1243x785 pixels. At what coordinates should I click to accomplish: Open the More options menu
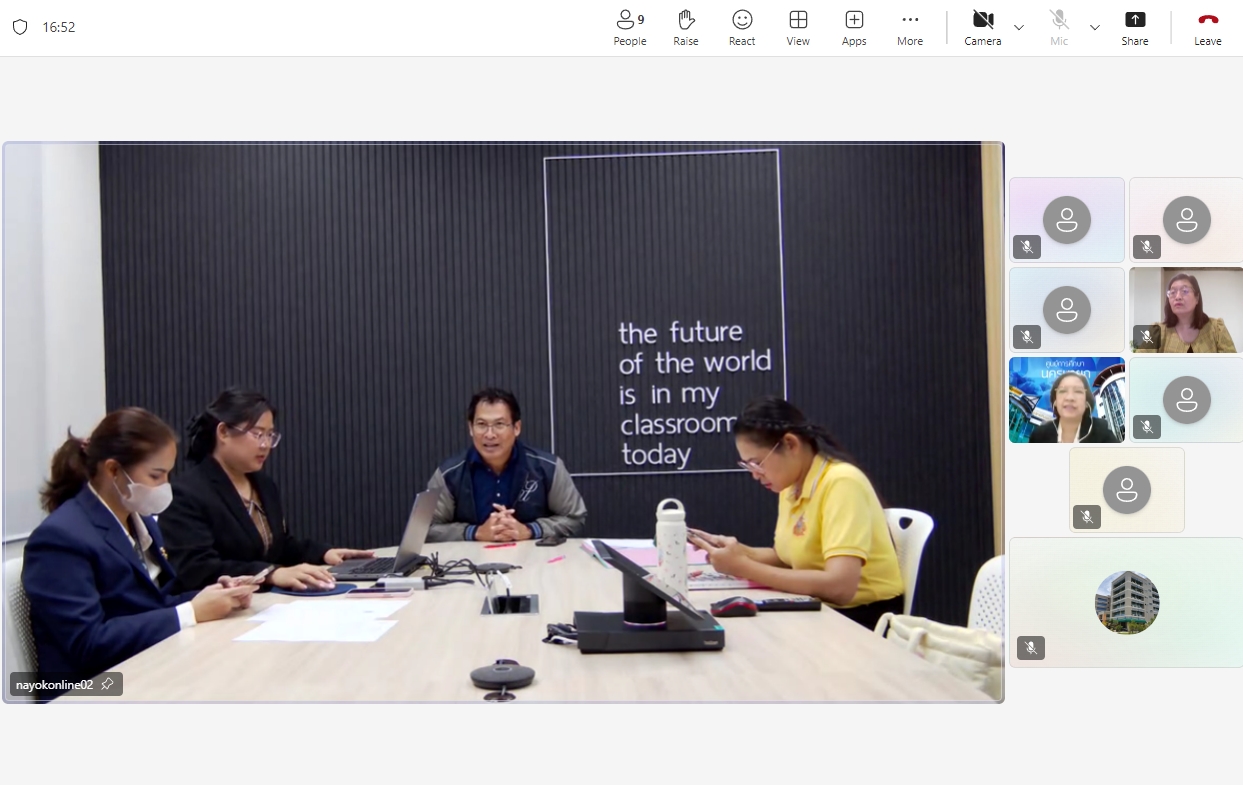[x=909, y=28]
